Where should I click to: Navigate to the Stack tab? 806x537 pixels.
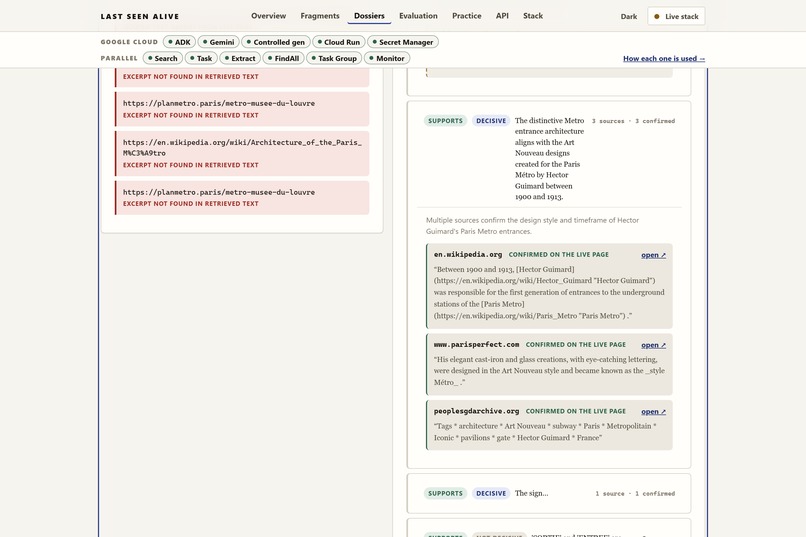click(533, 16)
